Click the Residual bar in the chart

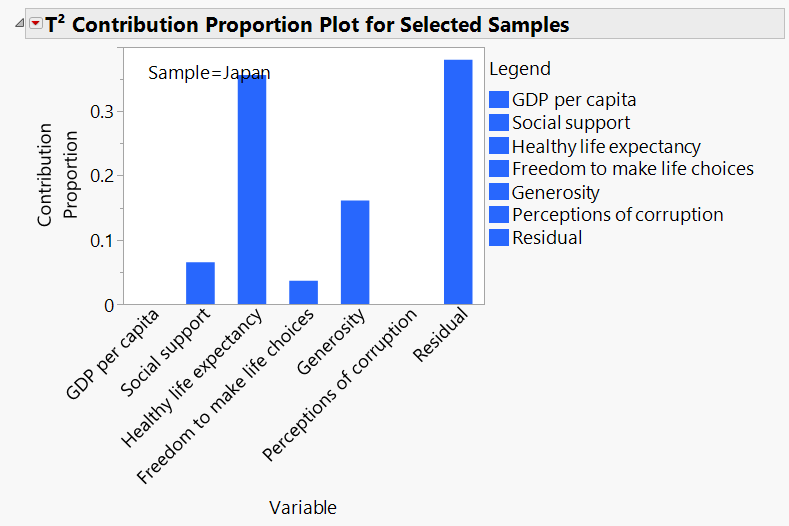(x=458, y=182)
